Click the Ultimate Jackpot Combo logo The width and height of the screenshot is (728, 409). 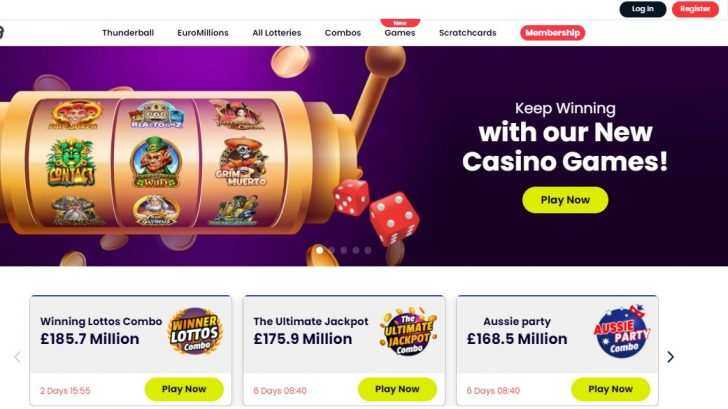point(408,331)
